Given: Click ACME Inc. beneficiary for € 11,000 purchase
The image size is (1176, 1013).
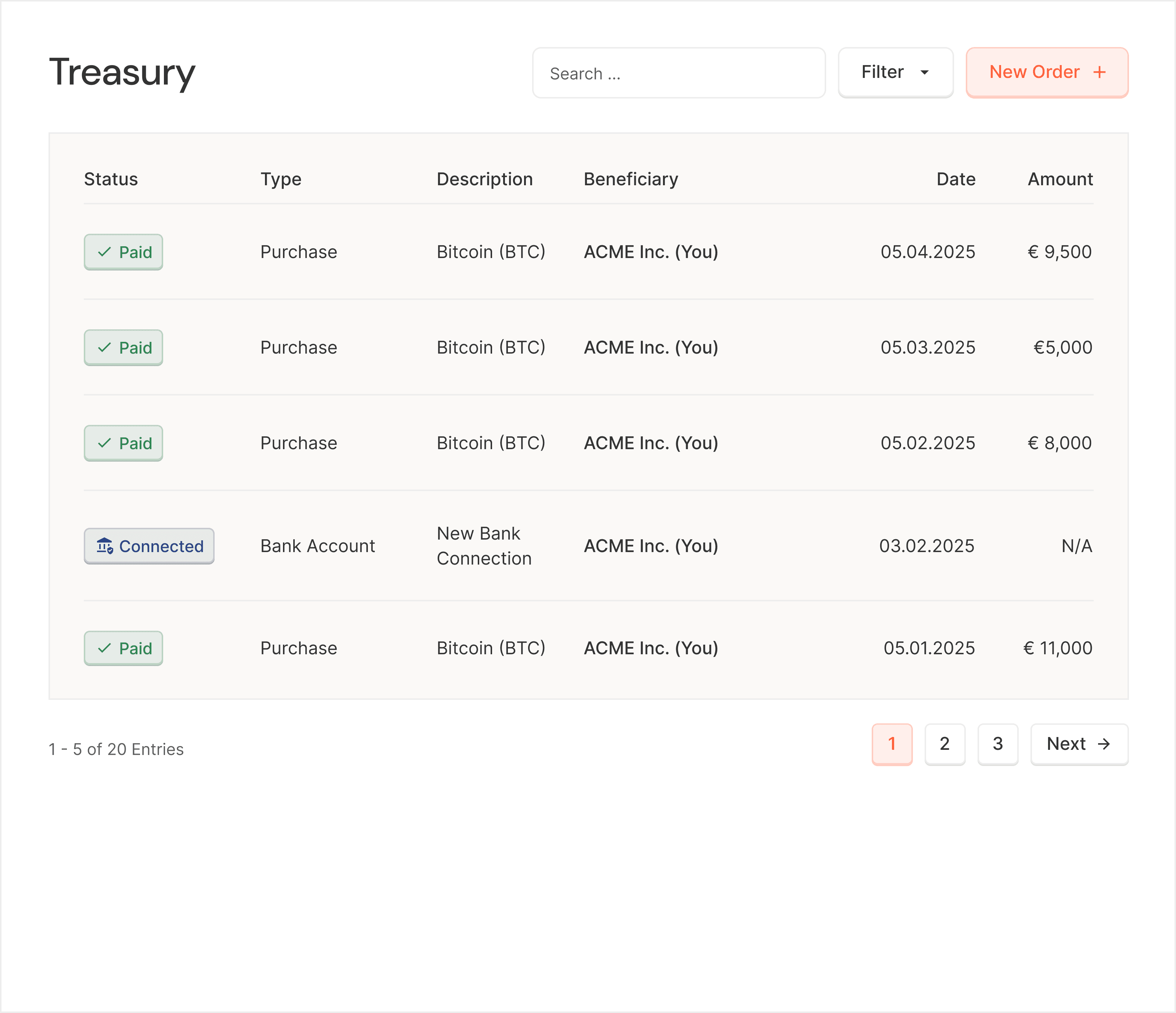Looking at the screenshot, I should pyautogui.click(x=651, y=648).
